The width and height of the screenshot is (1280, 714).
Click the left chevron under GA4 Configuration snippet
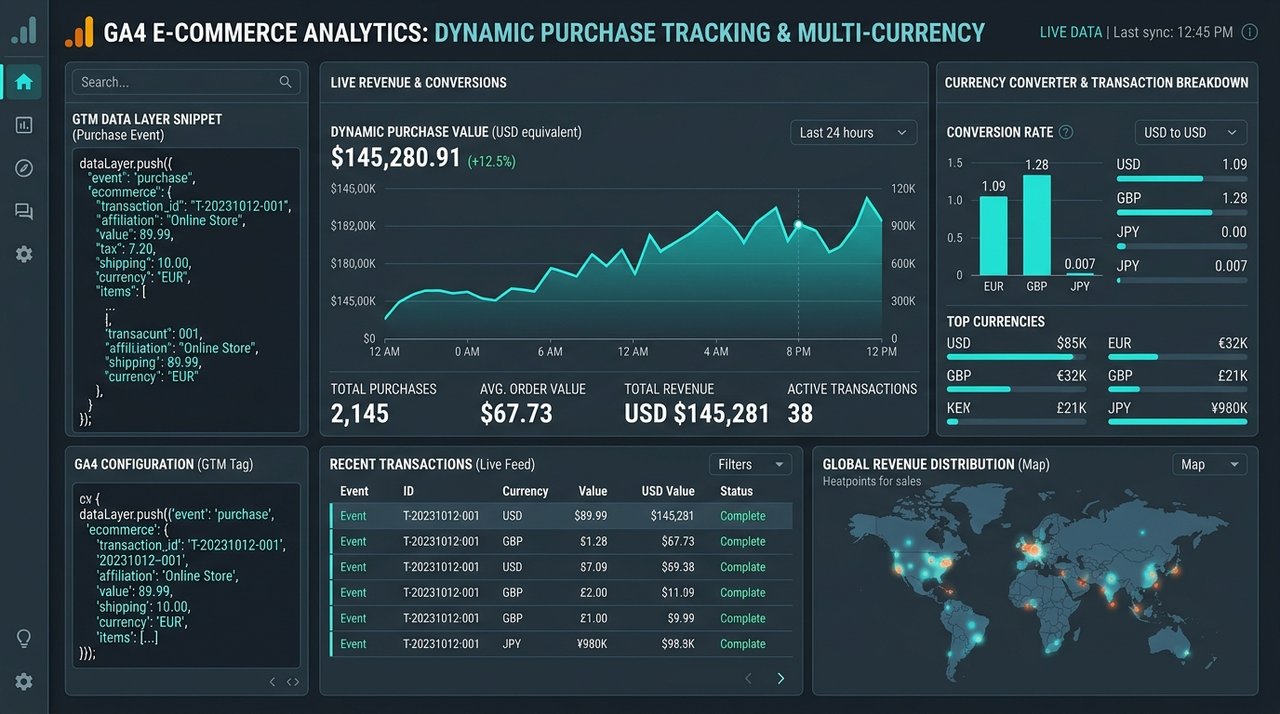click(273, 682)
